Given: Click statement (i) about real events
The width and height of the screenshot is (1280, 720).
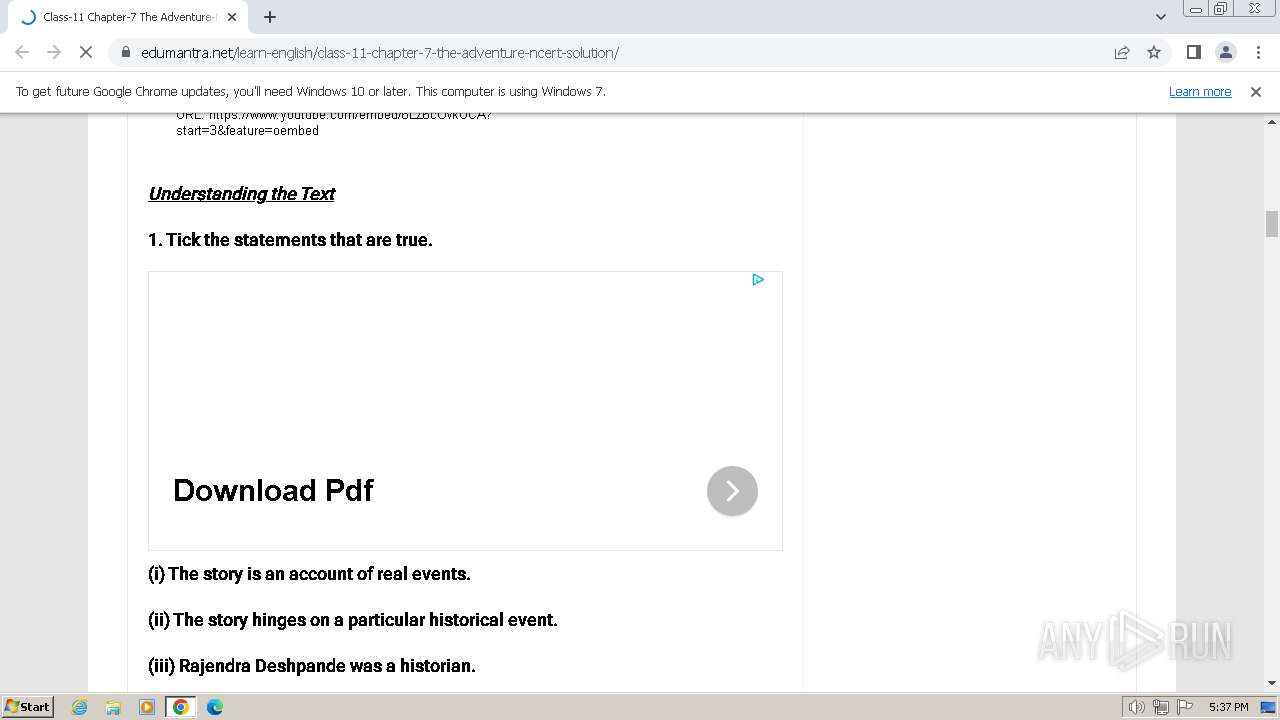Looking at the screenshot, I should pyautogui.click(x=309, y=574).
